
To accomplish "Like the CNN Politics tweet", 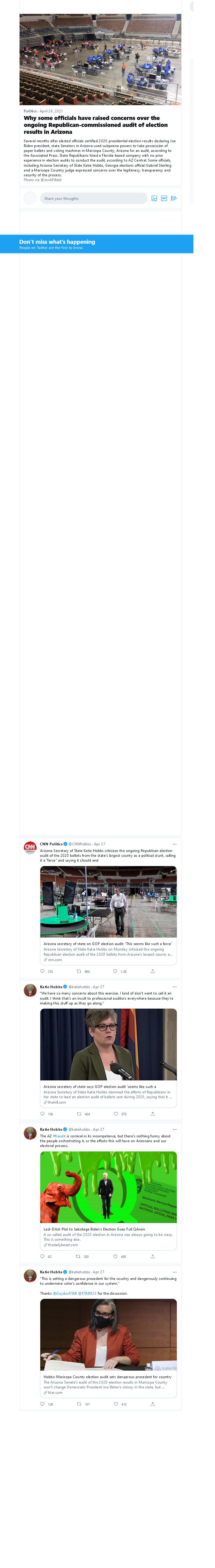I will [x=115, y=971].
